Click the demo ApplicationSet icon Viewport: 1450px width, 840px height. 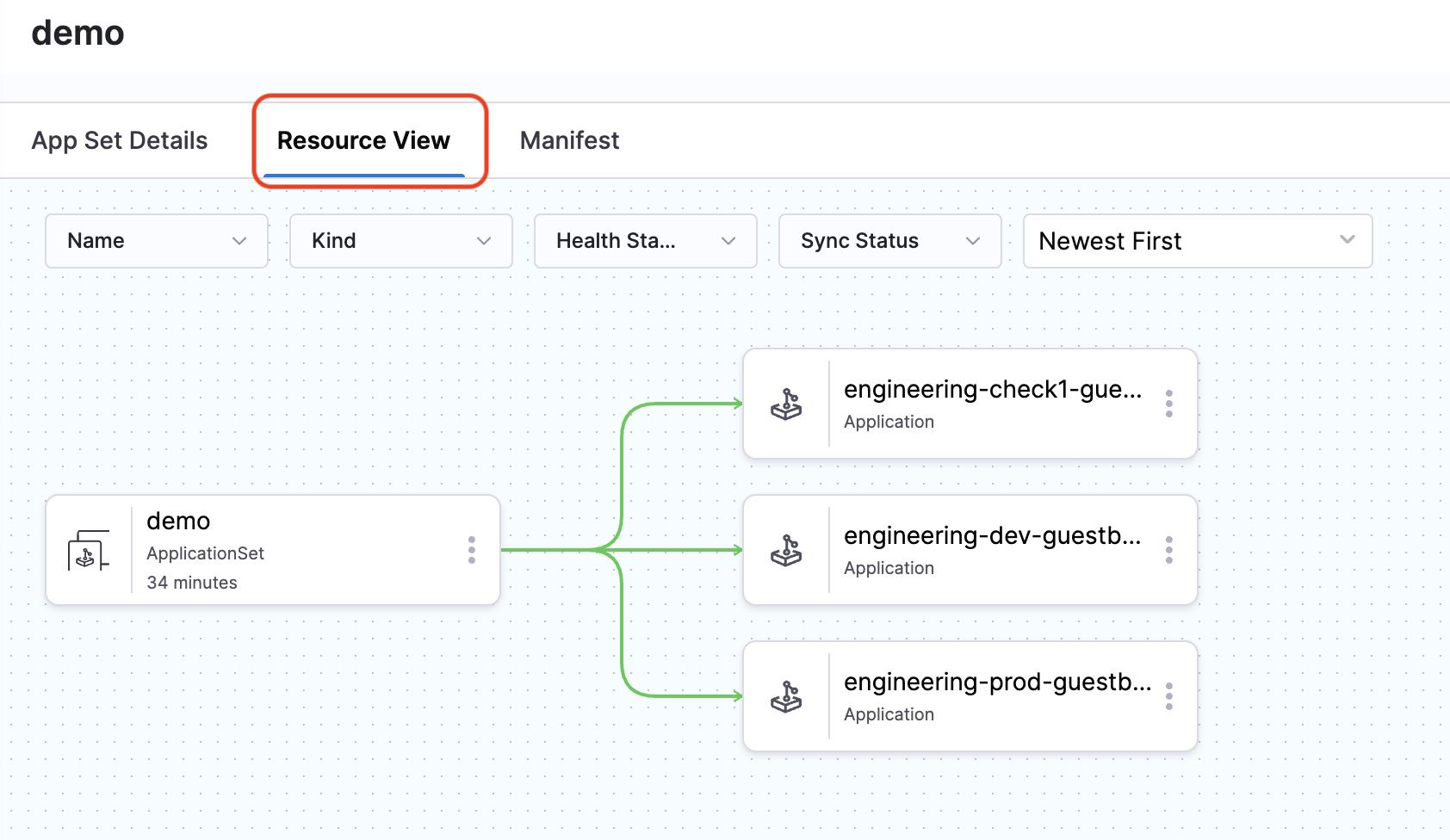(x=88, y=551)
